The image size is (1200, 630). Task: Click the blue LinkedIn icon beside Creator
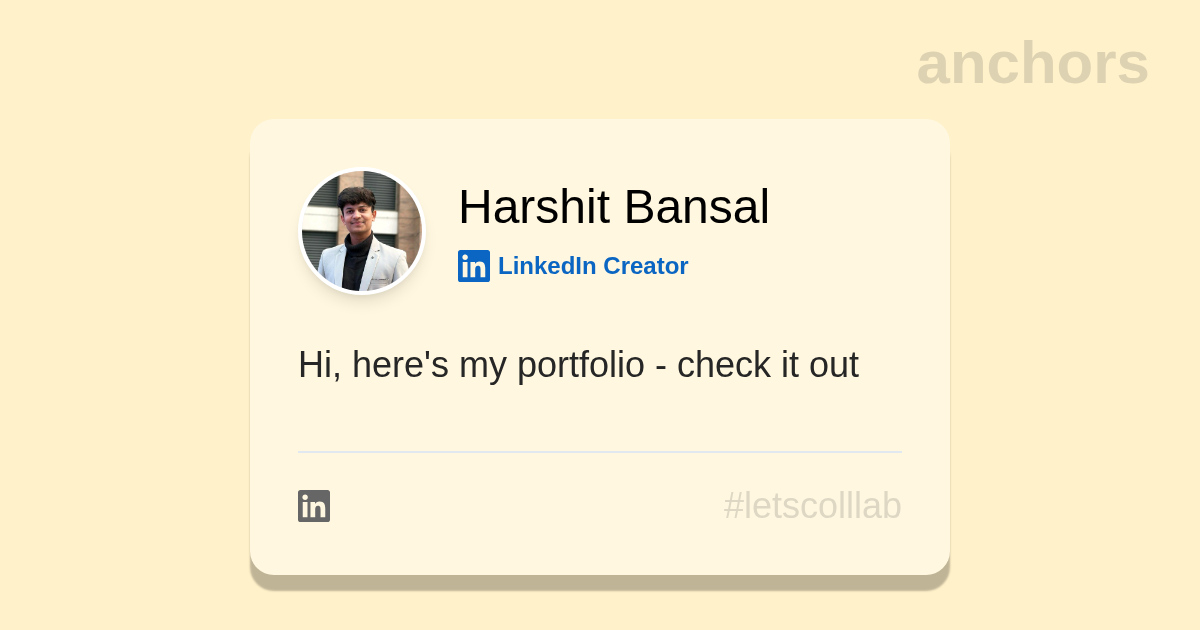(474, 266)
